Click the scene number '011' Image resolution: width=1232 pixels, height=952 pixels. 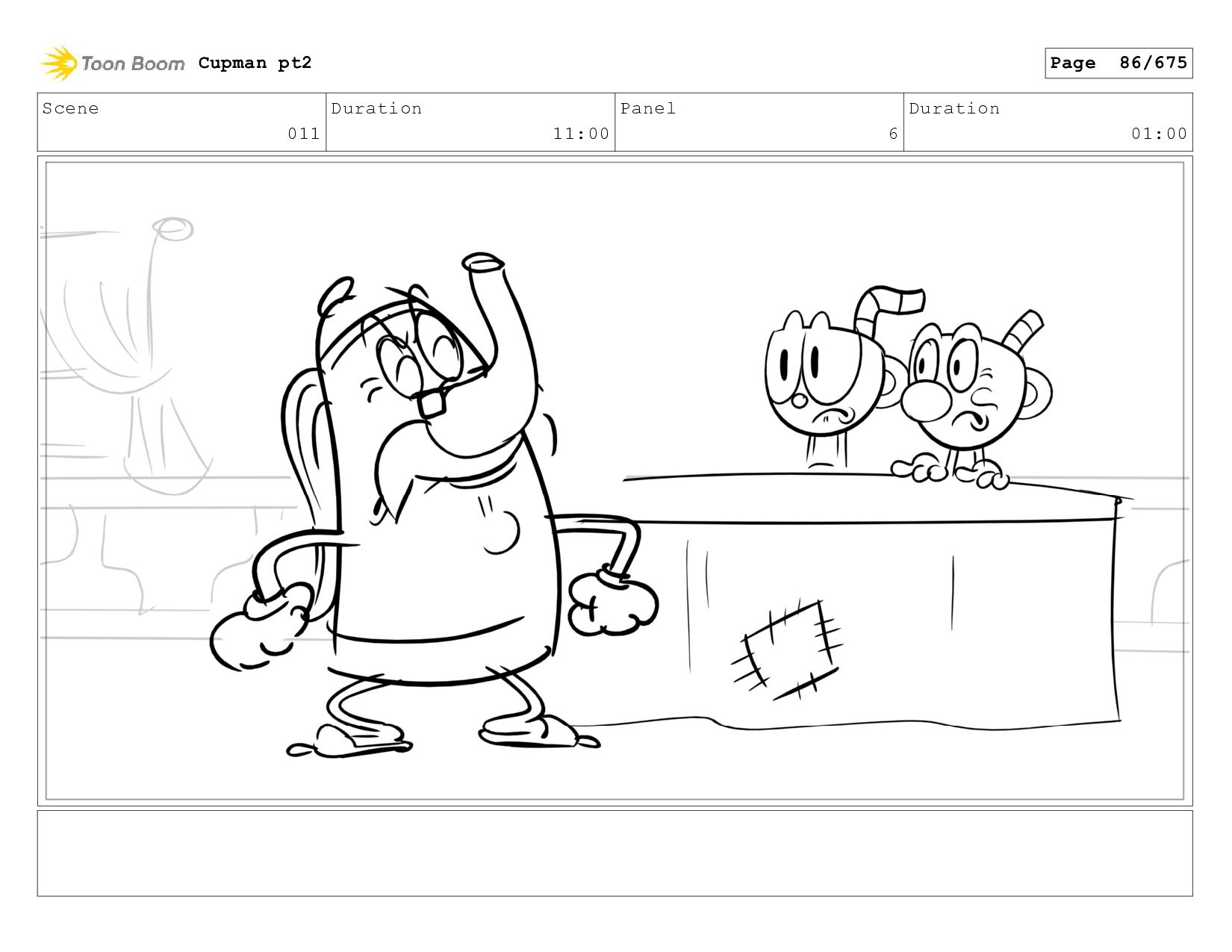[x=304, y=134]
